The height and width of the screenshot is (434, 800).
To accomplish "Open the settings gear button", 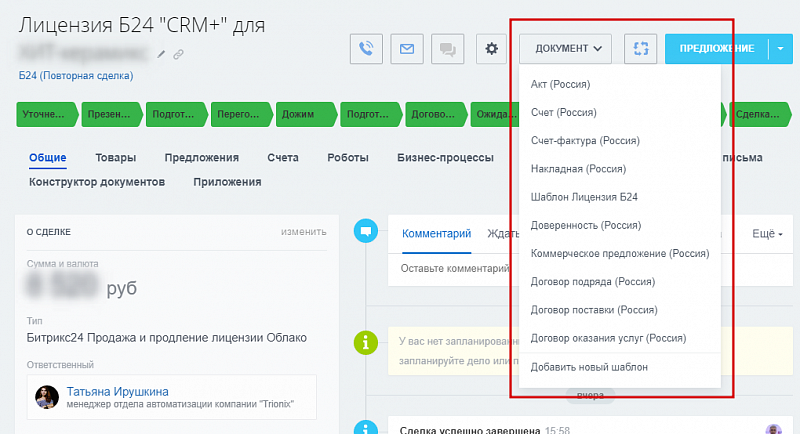I will [491, 49].
